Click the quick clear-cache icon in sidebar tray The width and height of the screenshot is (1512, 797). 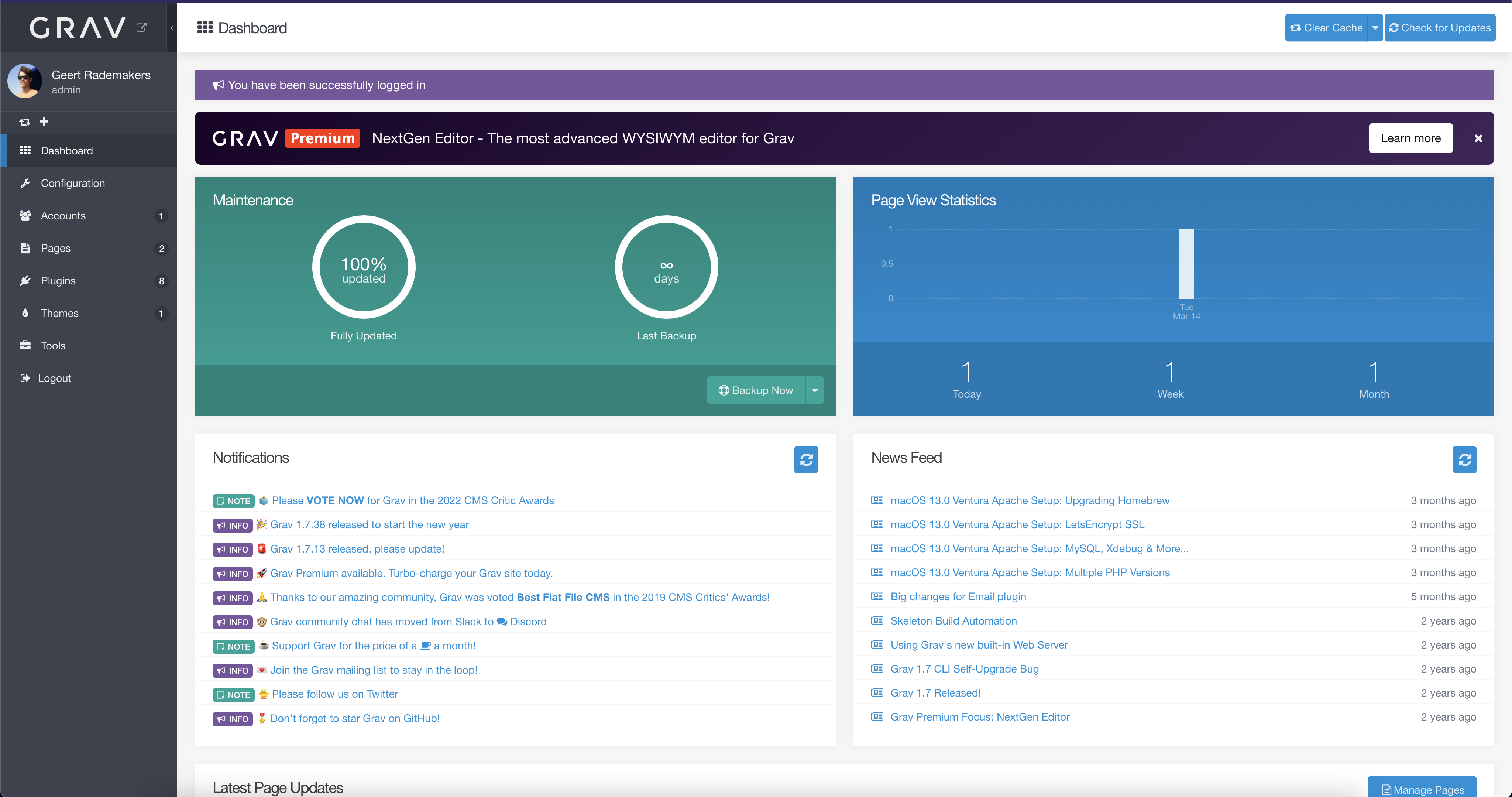25,122
